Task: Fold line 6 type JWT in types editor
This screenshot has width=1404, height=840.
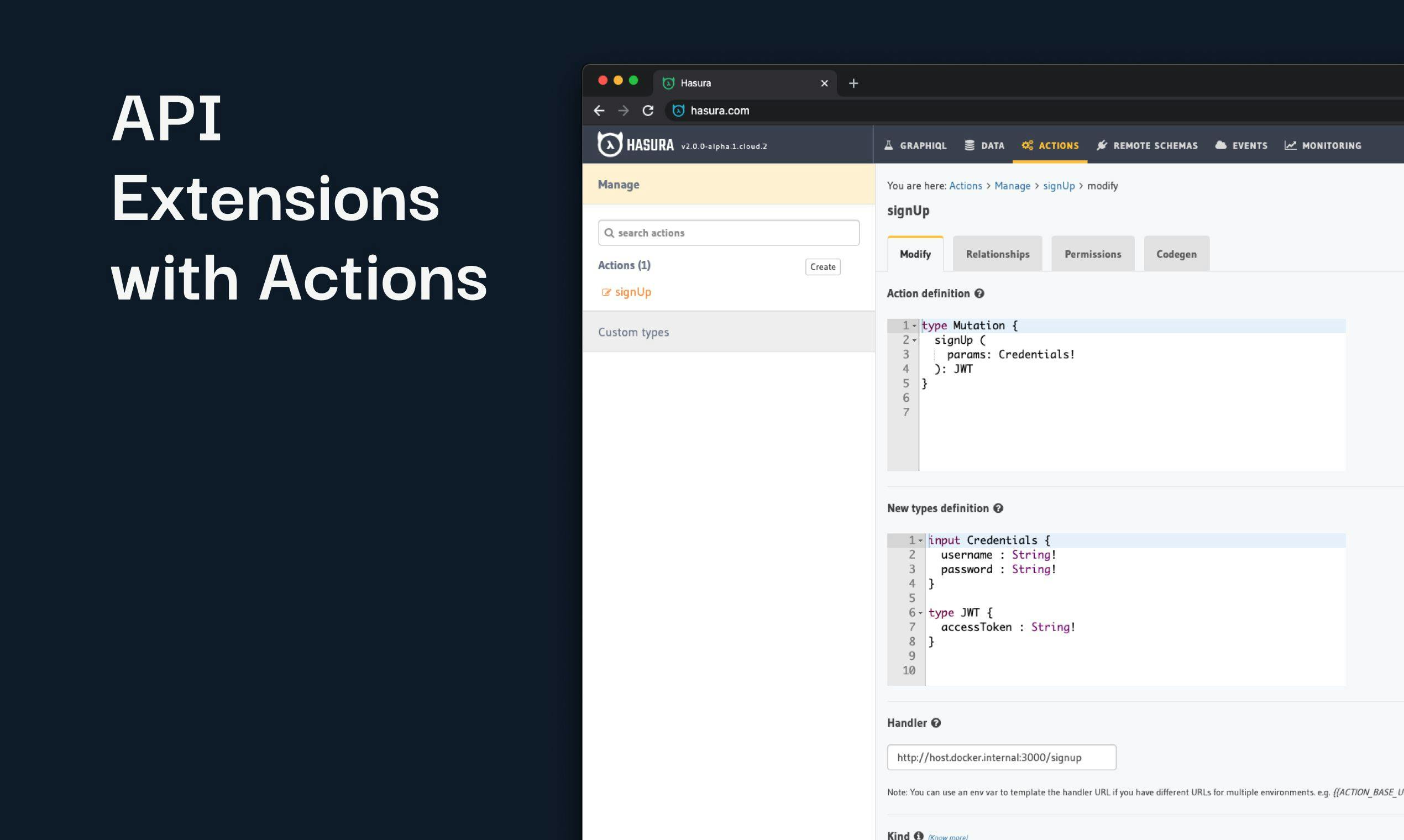Action: click(920, 613)
